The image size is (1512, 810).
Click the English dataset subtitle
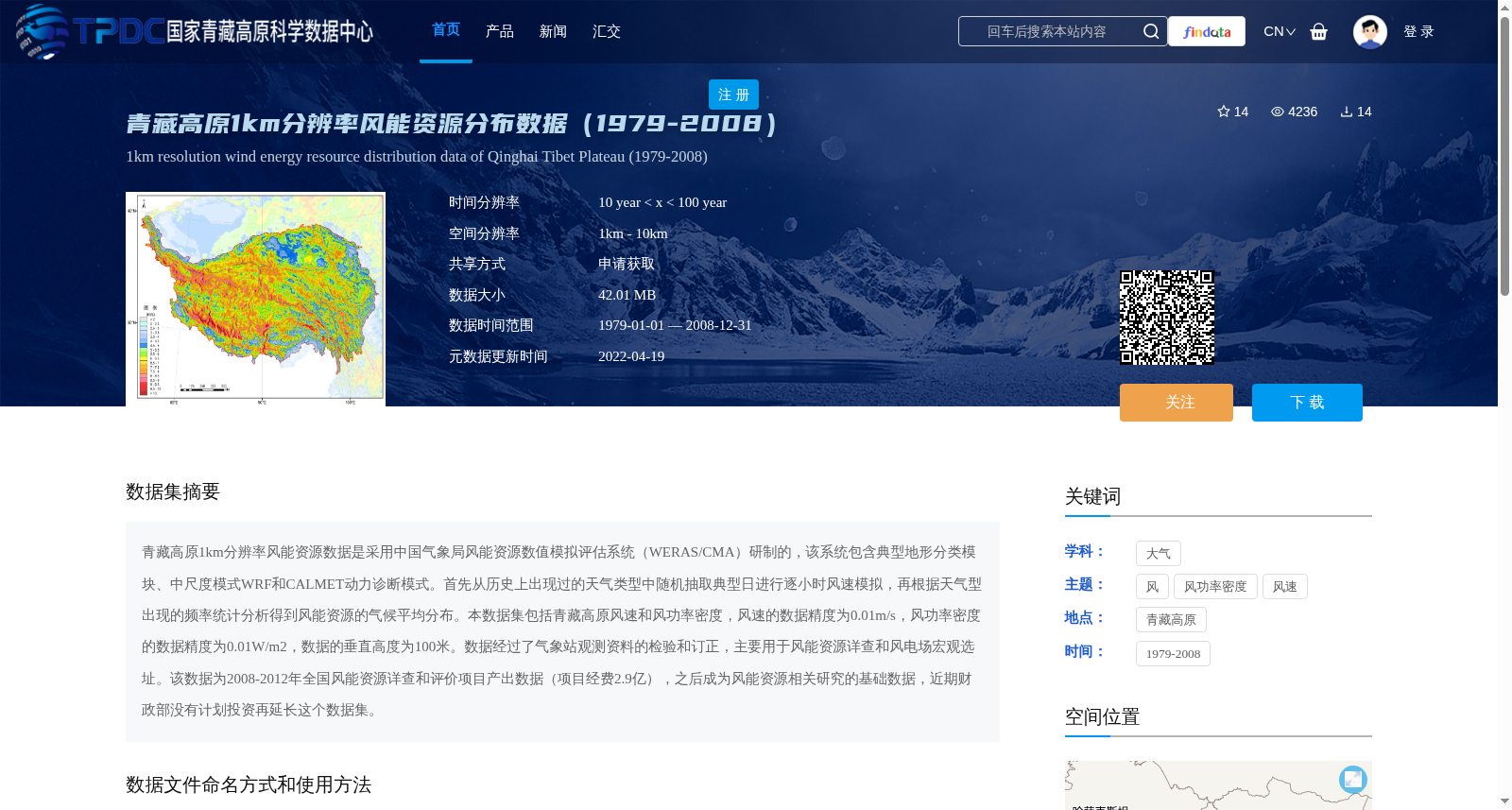pyautogui.click(x=417, y=157)
